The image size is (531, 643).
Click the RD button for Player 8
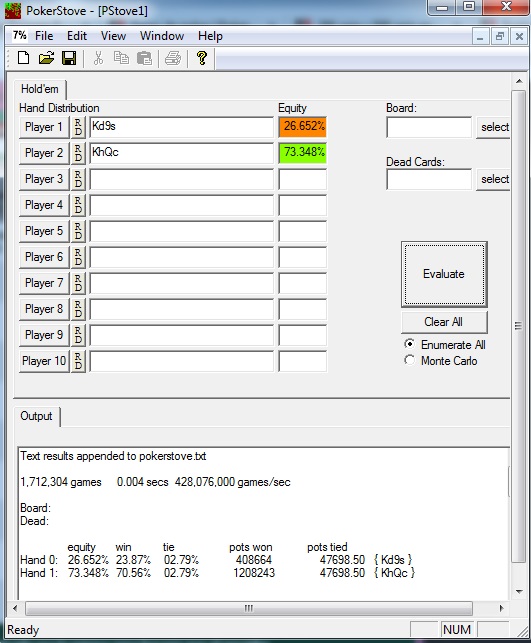coord(78,309)
